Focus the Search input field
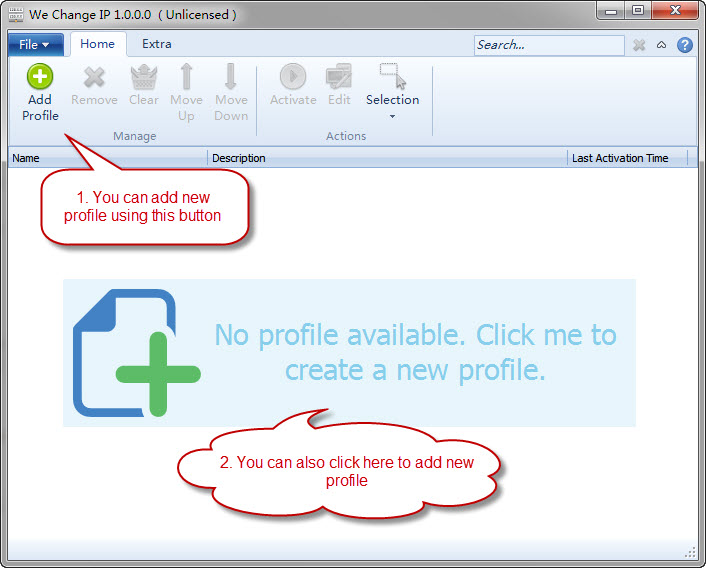Screen dimensions: 706x568 [549, 45]
